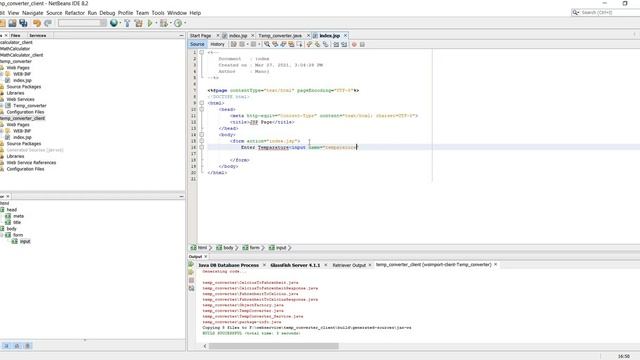Select the Temp_converter web service node
Viewport: 640px width, 360px height.
[x=30, y=106]
